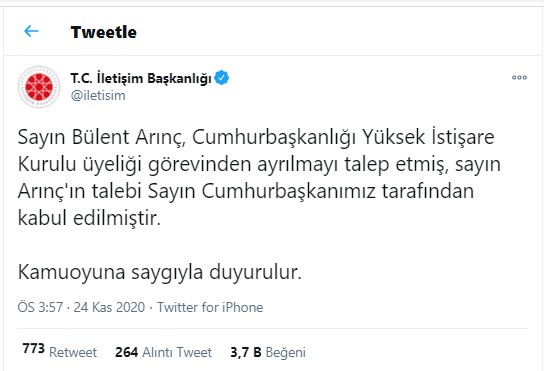
Task: Open the Twitter for iPhone source link
Action: [210, 307]
